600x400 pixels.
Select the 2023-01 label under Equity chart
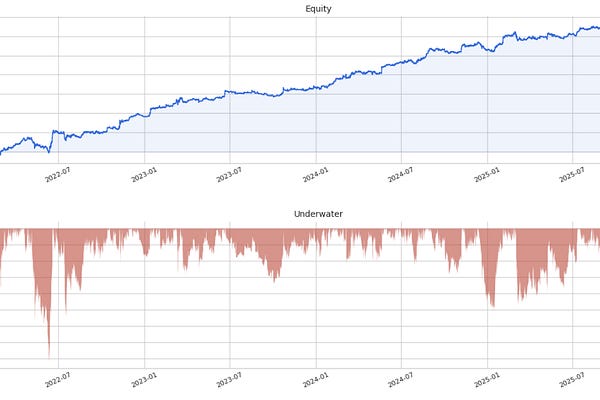(144, 175)
